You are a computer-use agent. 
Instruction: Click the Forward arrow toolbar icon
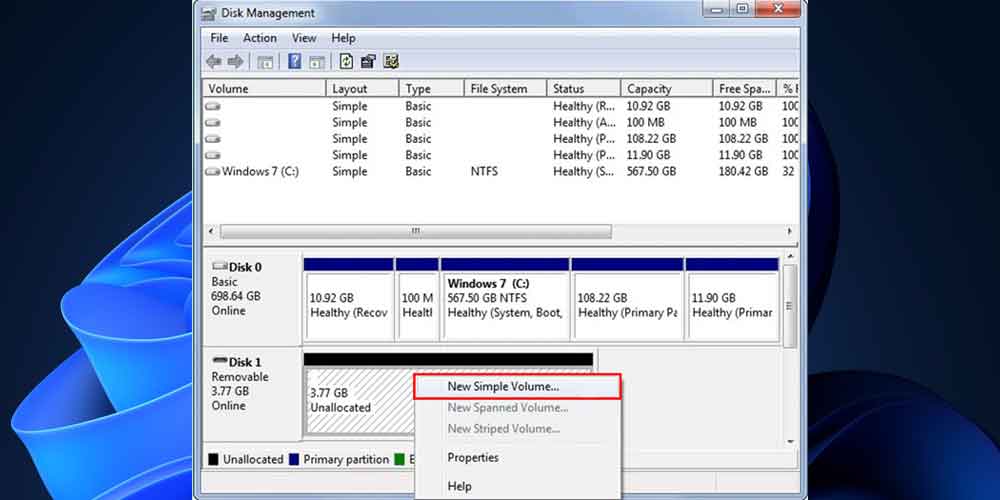pyautogui.click(x=235, y=62)
